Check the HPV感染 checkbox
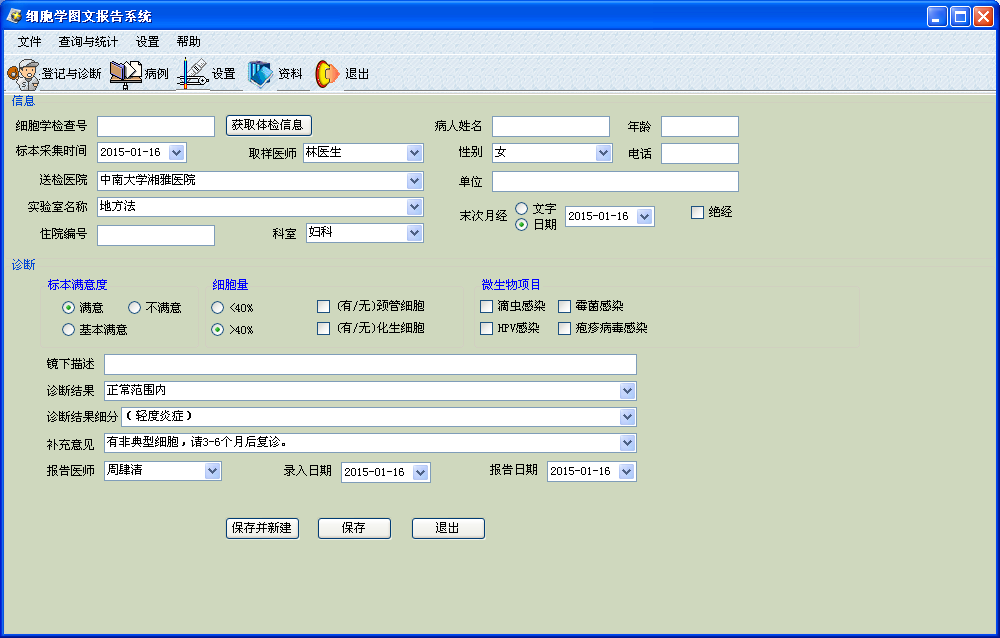Image resolution: width=1000 pixels, height=638 pixels. [487, 328]
